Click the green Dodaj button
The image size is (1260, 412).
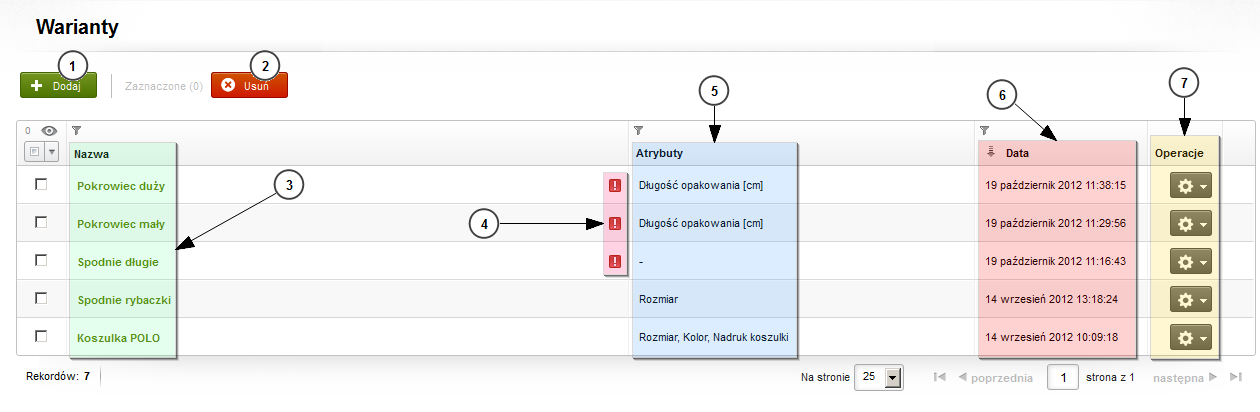click(58, 85)
